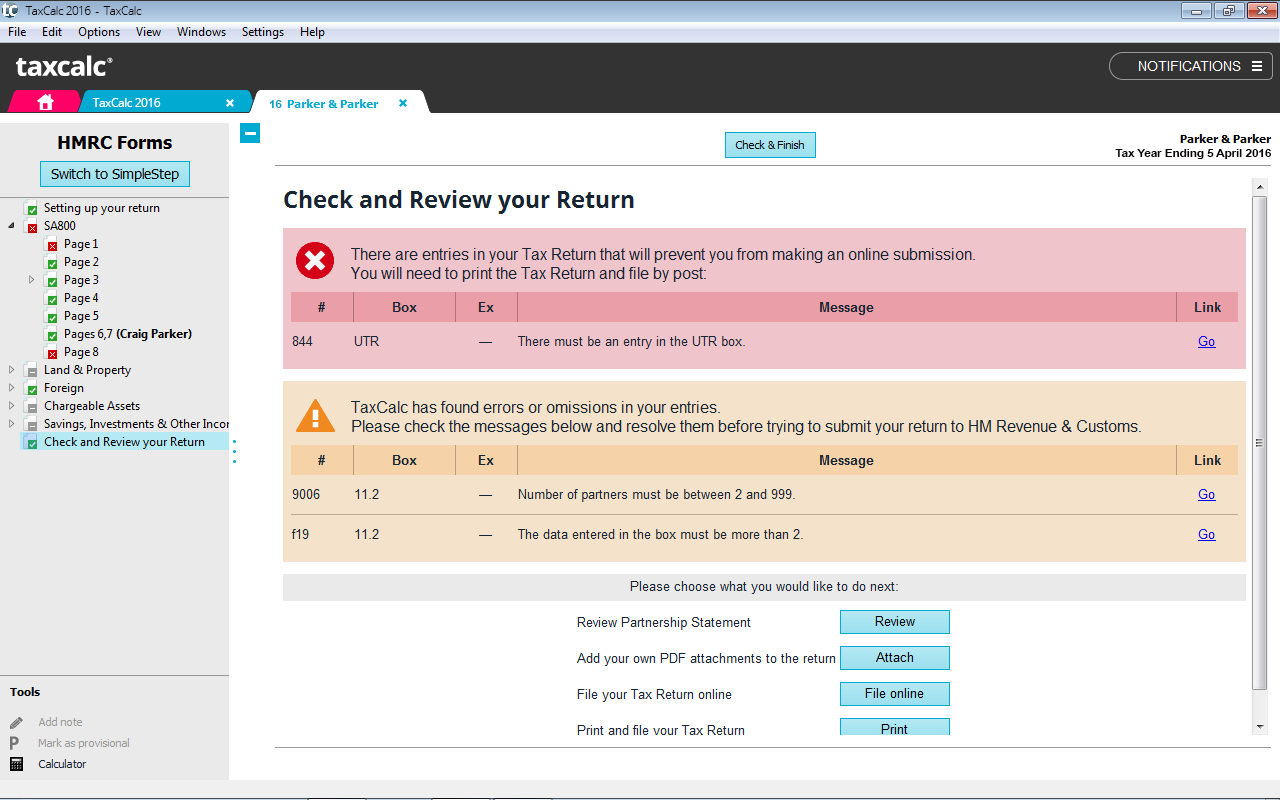This screenshot has width=1280, height=800.
Task: Click the Check & Finish button
Action: tap(769, 145)
